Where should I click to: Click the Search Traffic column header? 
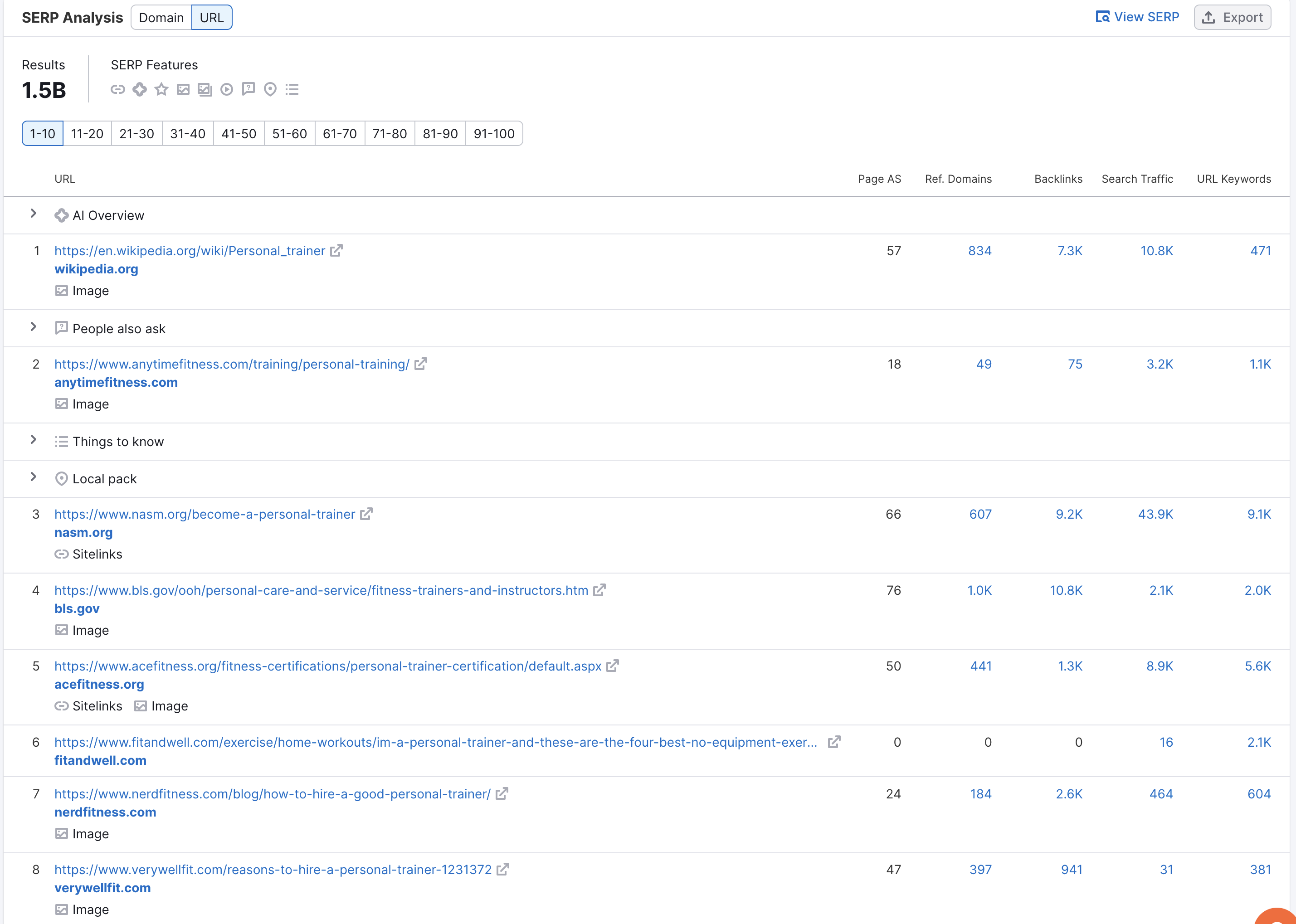(1137, 179)
